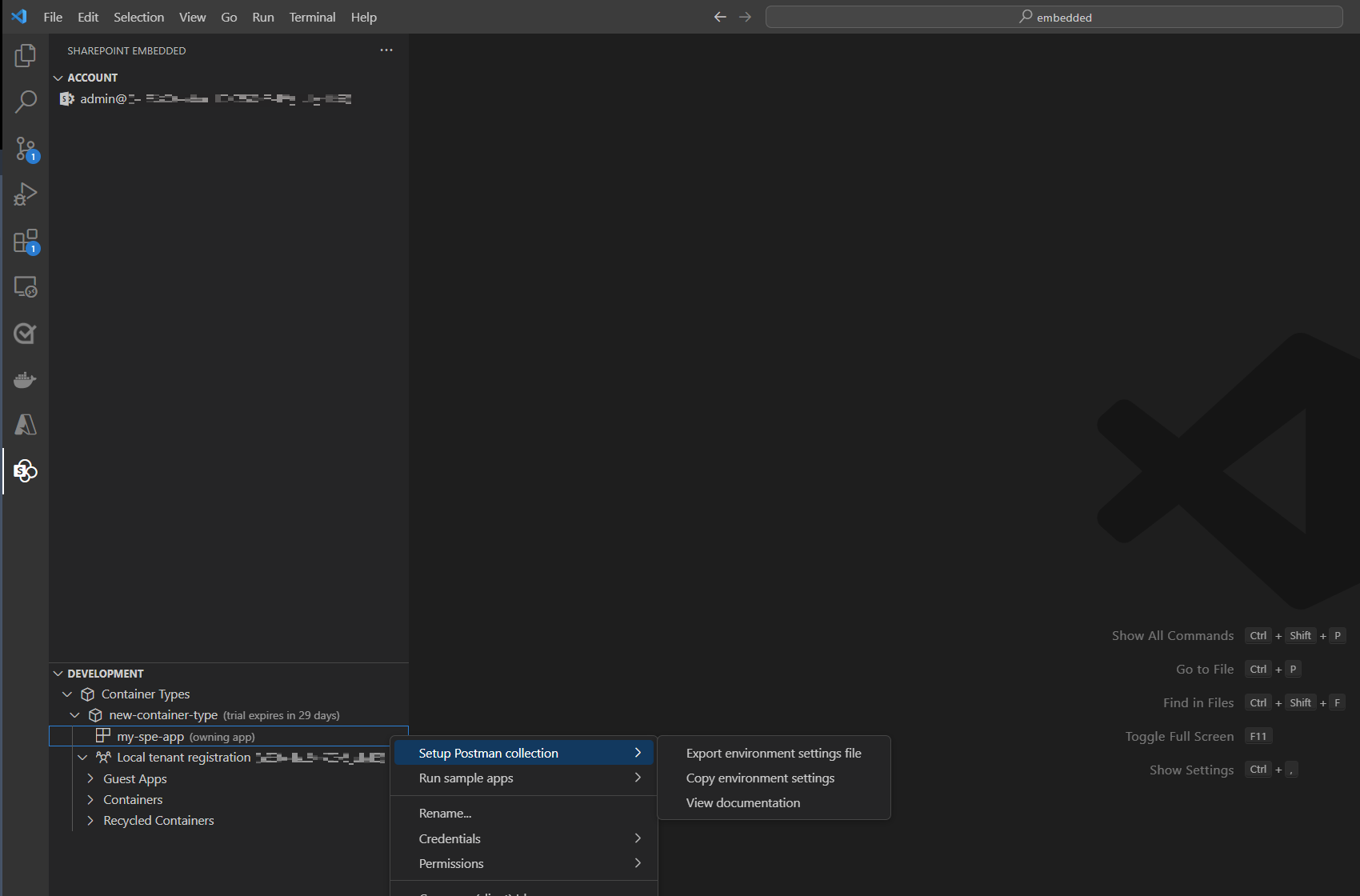1360x896 pixels.
Task: Open the Source Control view
Action: click(x=25, y=149)
